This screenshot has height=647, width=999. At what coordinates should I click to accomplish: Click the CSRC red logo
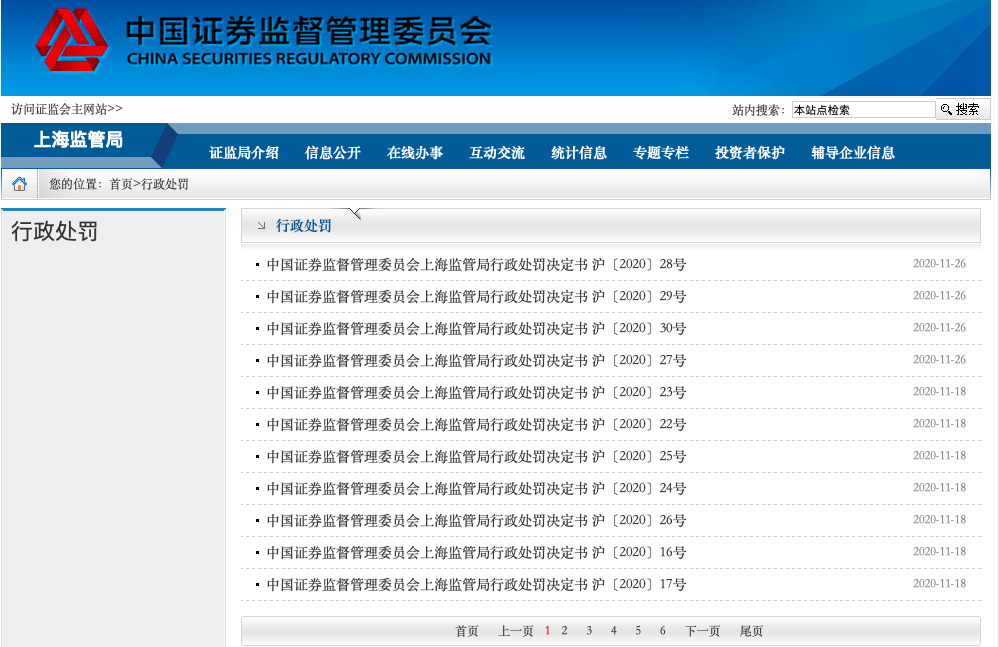coord(71,41)
